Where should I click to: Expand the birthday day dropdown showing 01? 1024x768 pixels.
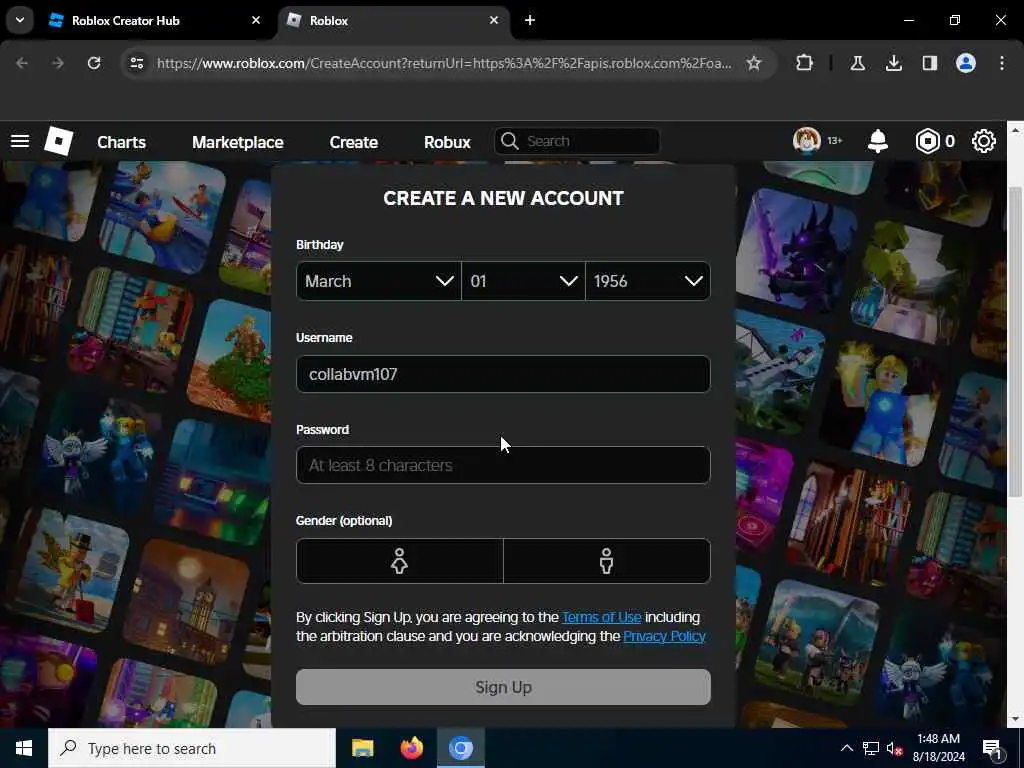(523, 281)
